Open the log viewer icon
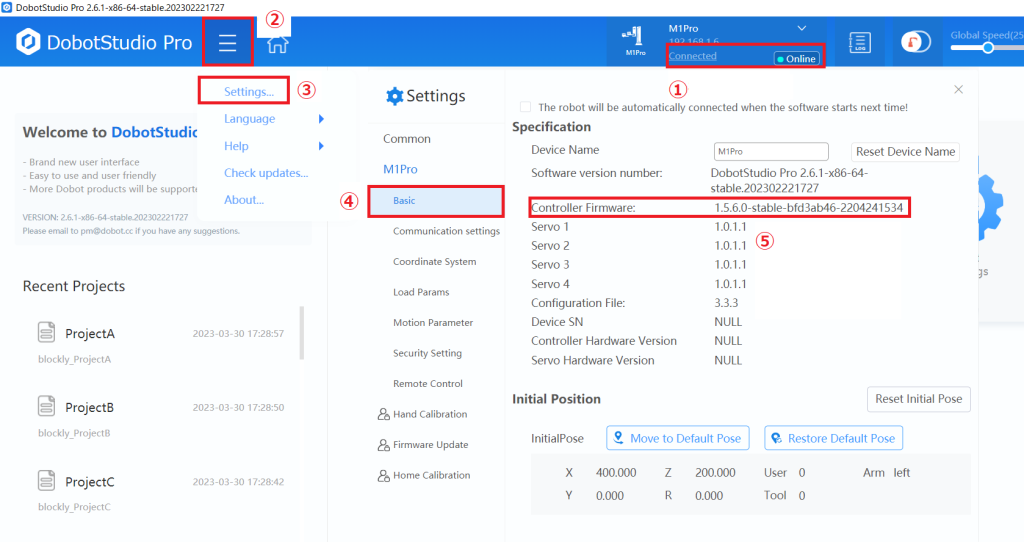Image resolution: width=1024 pixels, height=542 pixels. click(x=859, y=42)
